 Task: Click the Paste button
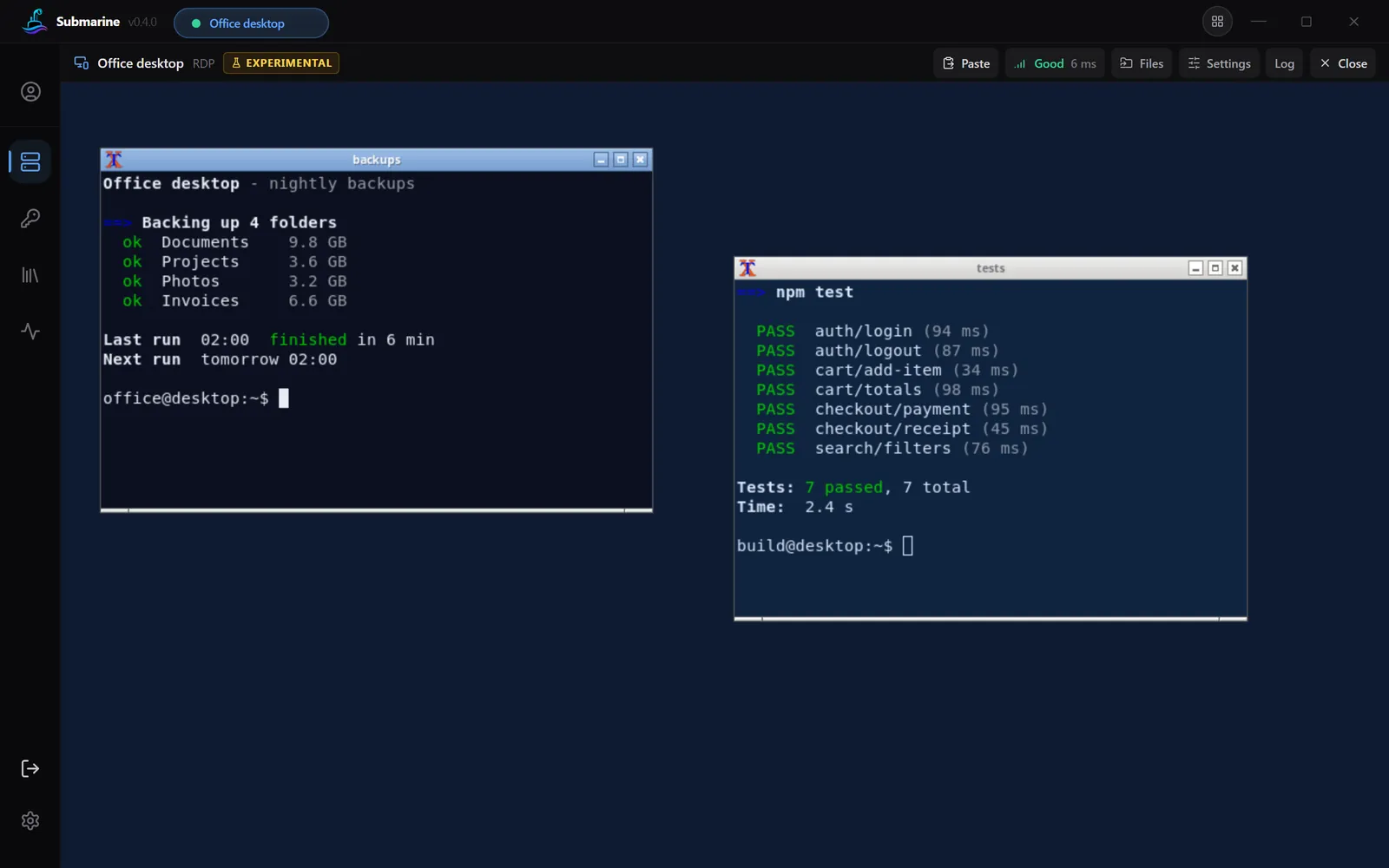tap(966, 63)
